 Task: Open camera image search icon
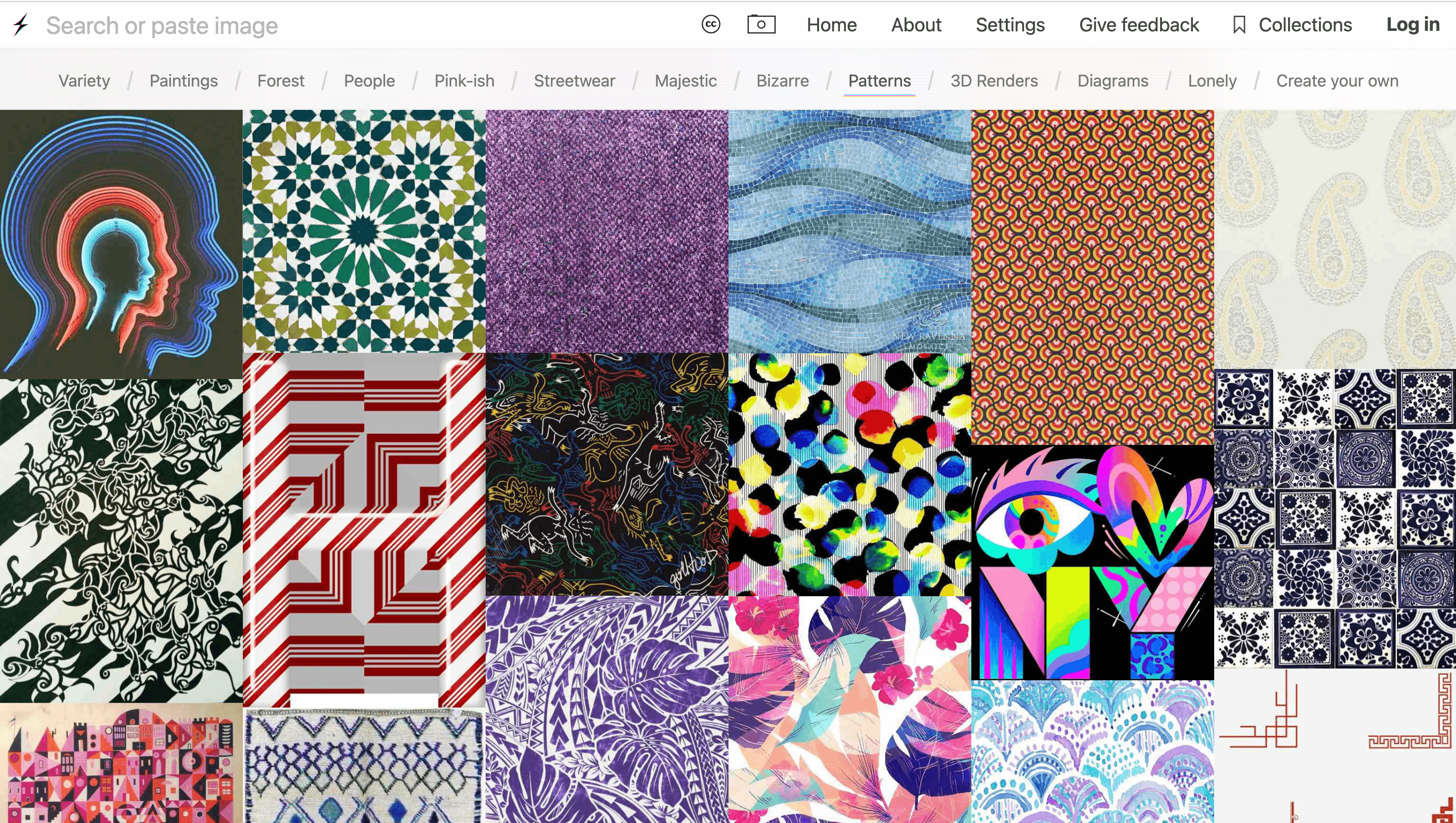point(761,24)
